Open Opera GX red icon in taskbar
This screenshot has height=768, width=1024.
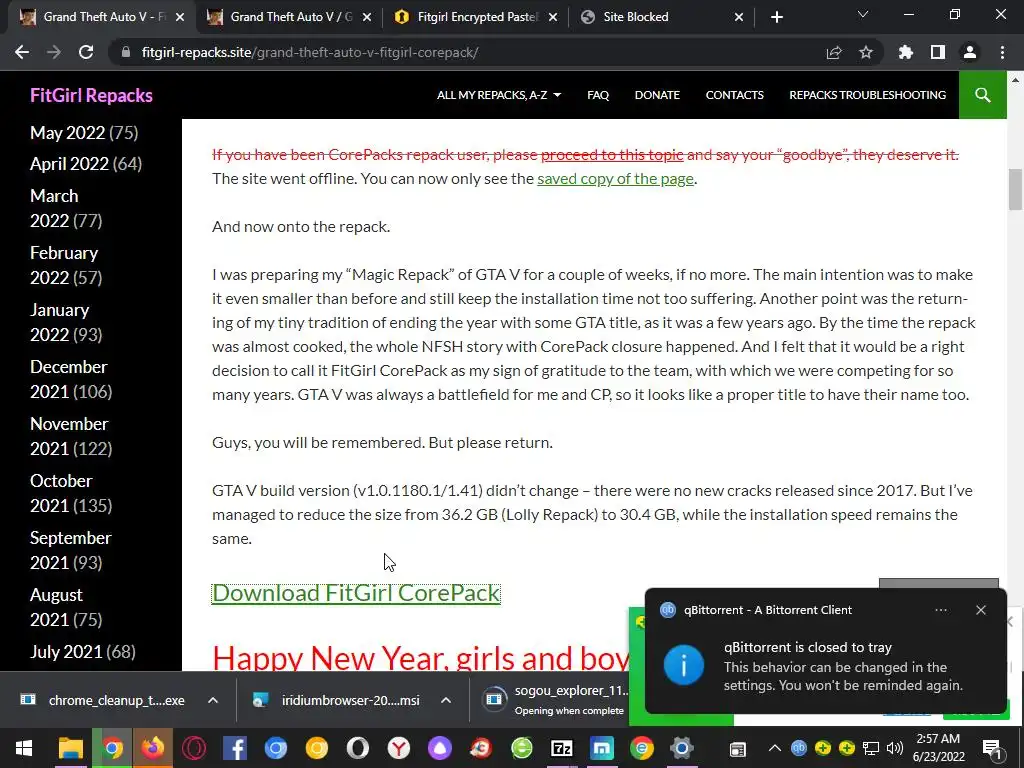pos(194,748)
